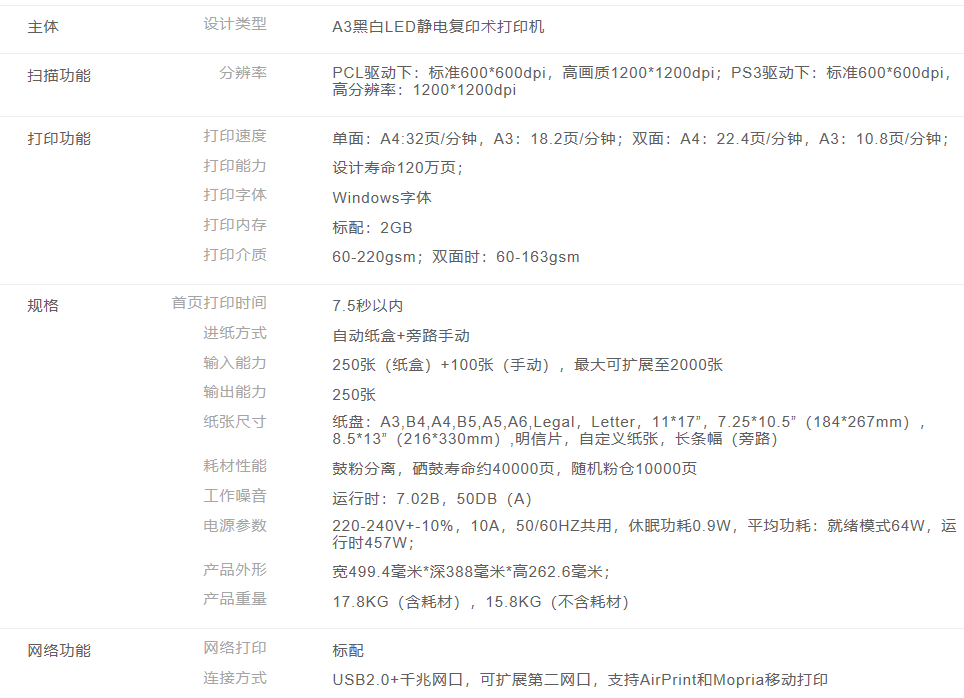Click the 规格 section heading
This screenshot has height=698, width=964.
pyautogui.click(x=43, y=305)
